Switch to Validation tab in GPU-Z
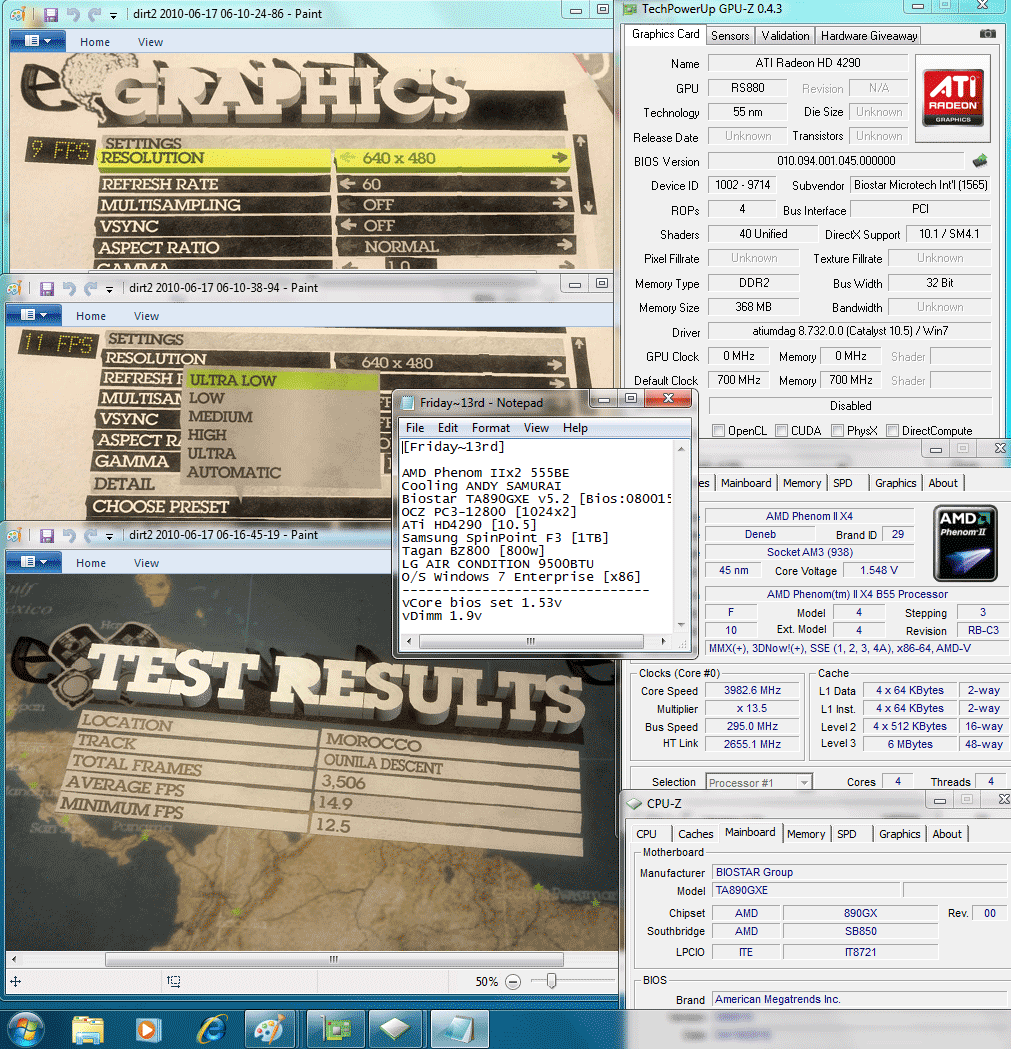The width and height of the screenshot is (1011, 1049). (x=785, y=35)
